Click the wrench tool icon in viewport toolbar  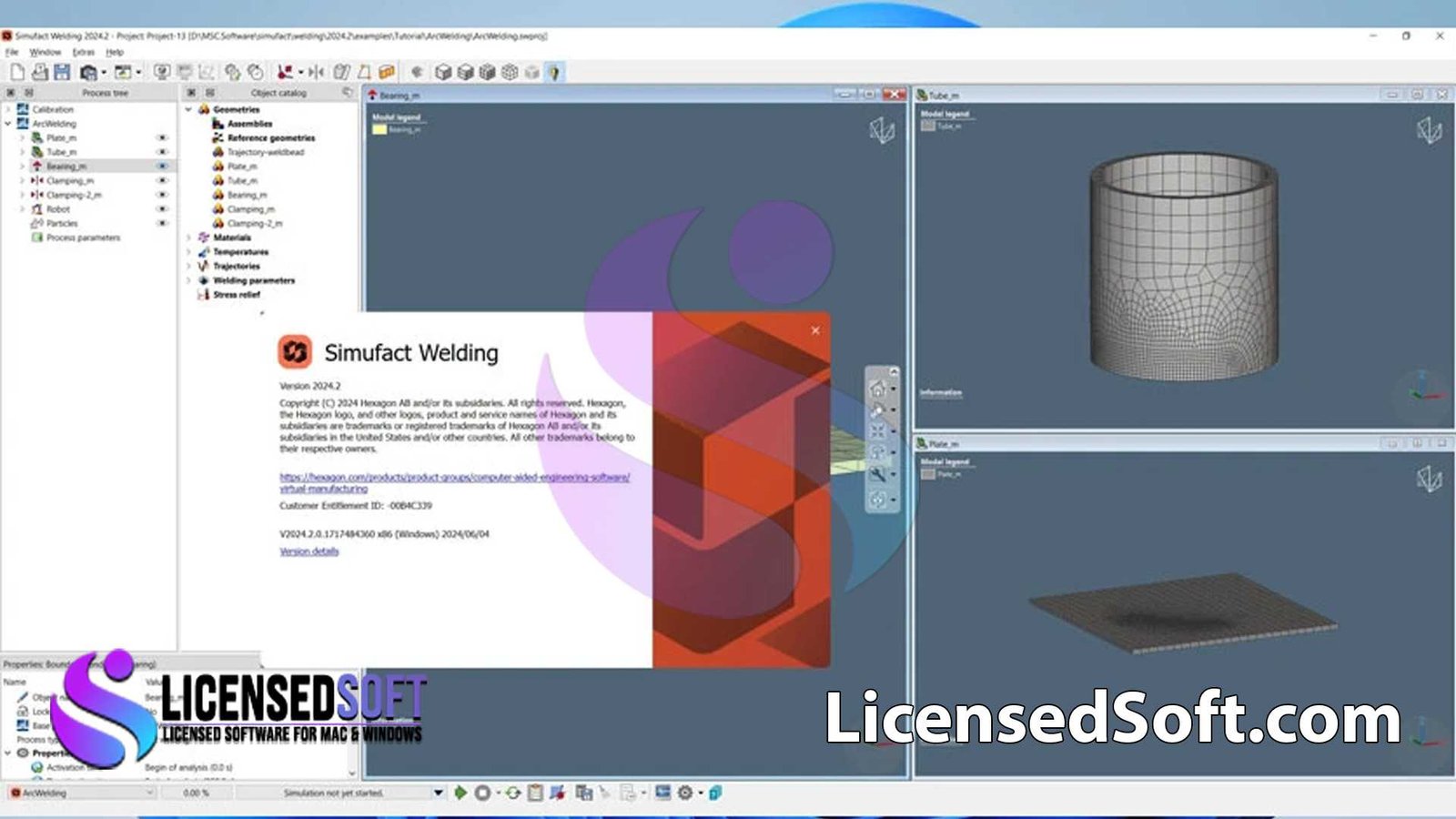point(877,474)
